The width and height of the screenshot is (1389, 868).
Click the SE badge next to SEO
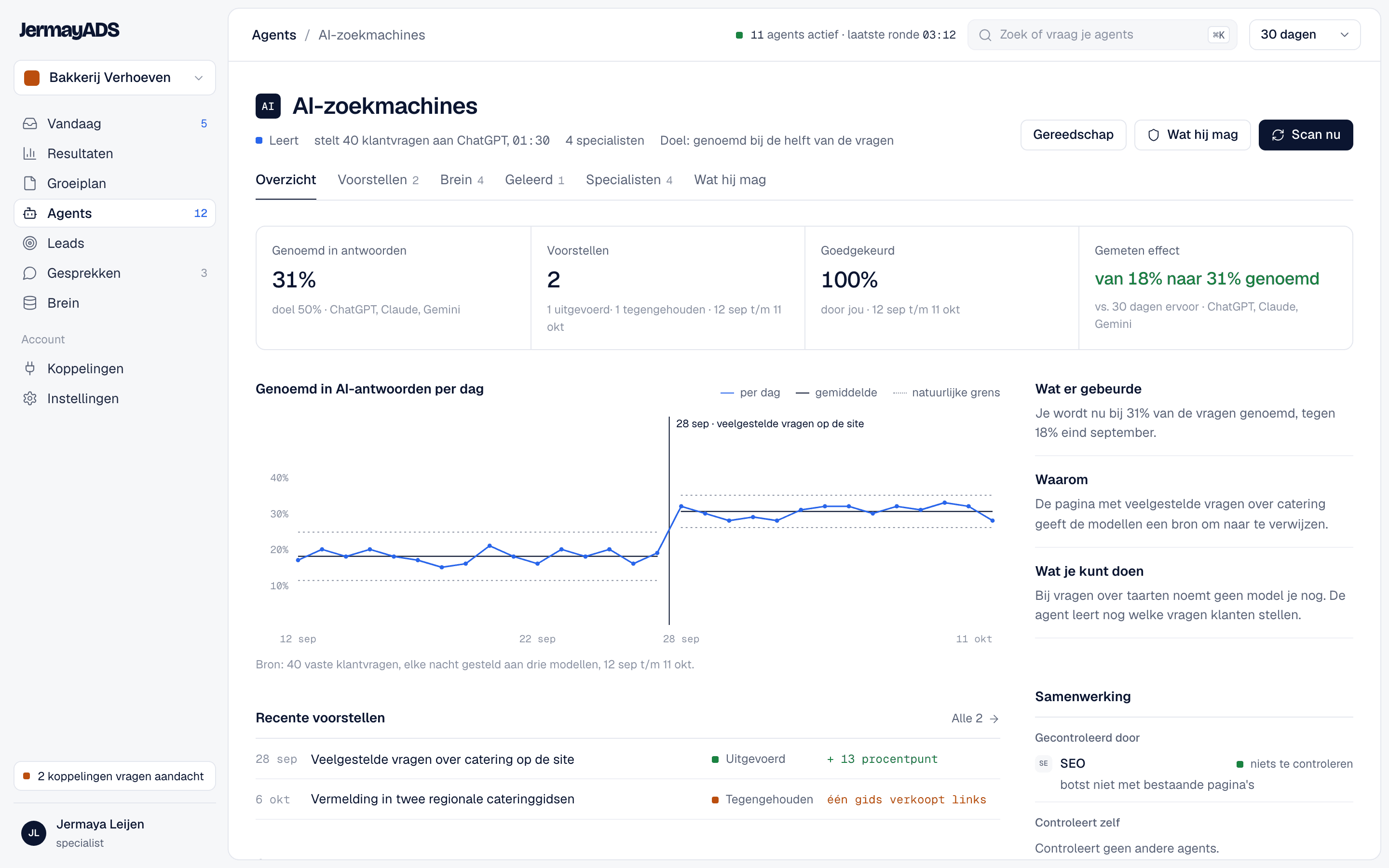1043,763
